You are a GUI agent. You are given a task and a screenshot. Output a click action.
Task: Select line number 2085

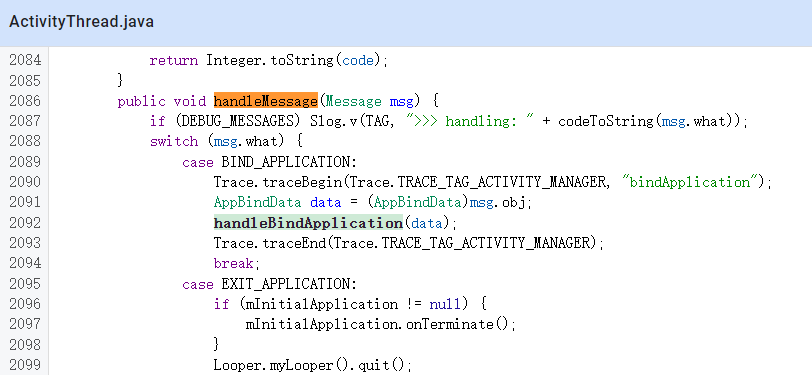pos(25,80)
